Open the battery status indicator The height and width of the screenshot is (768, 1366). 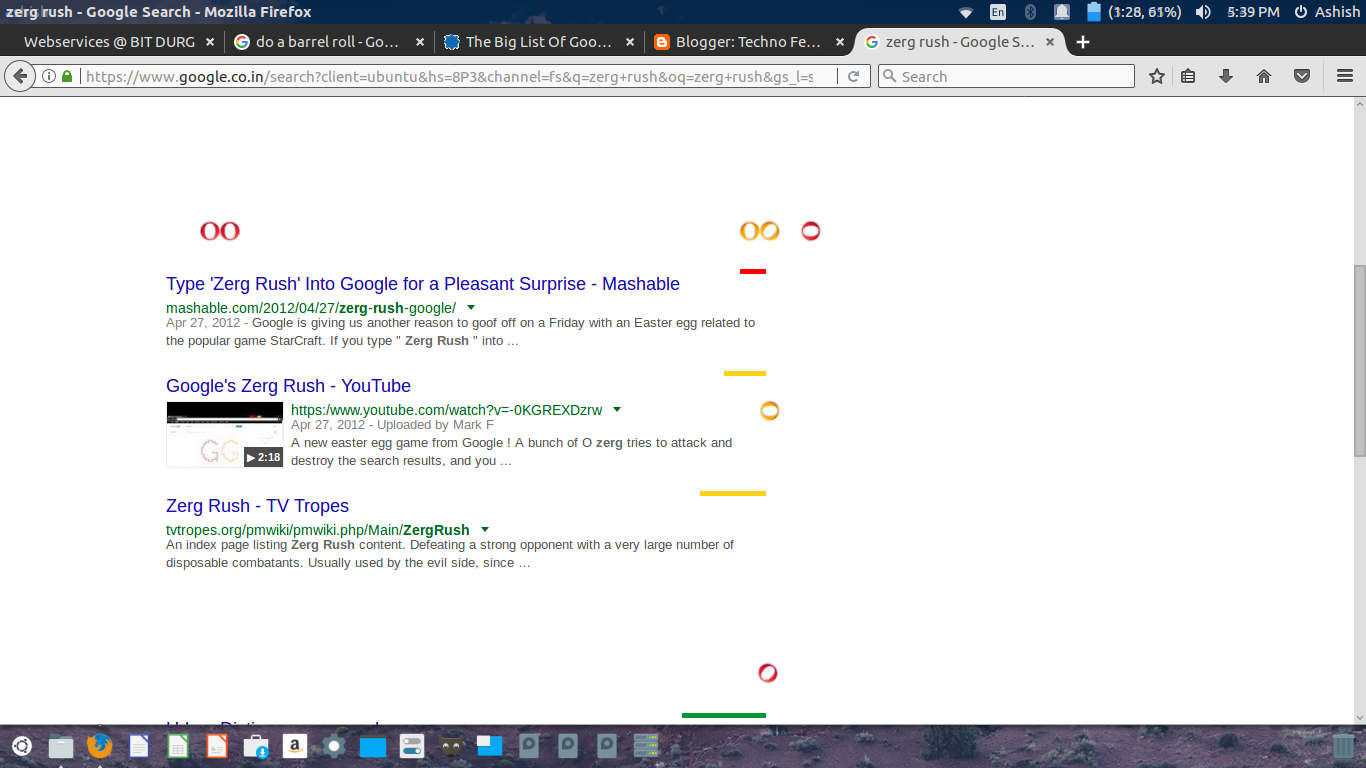click(1134, 12)
